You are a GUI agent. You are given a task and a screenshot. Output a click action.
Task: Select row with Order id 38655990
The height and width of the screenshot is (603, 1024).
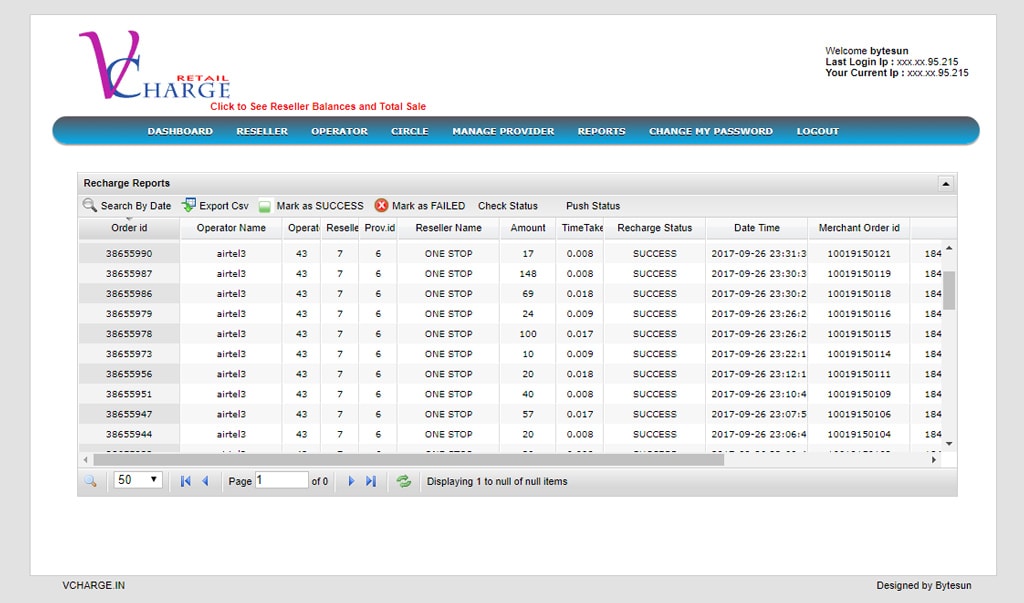(509, 253)
